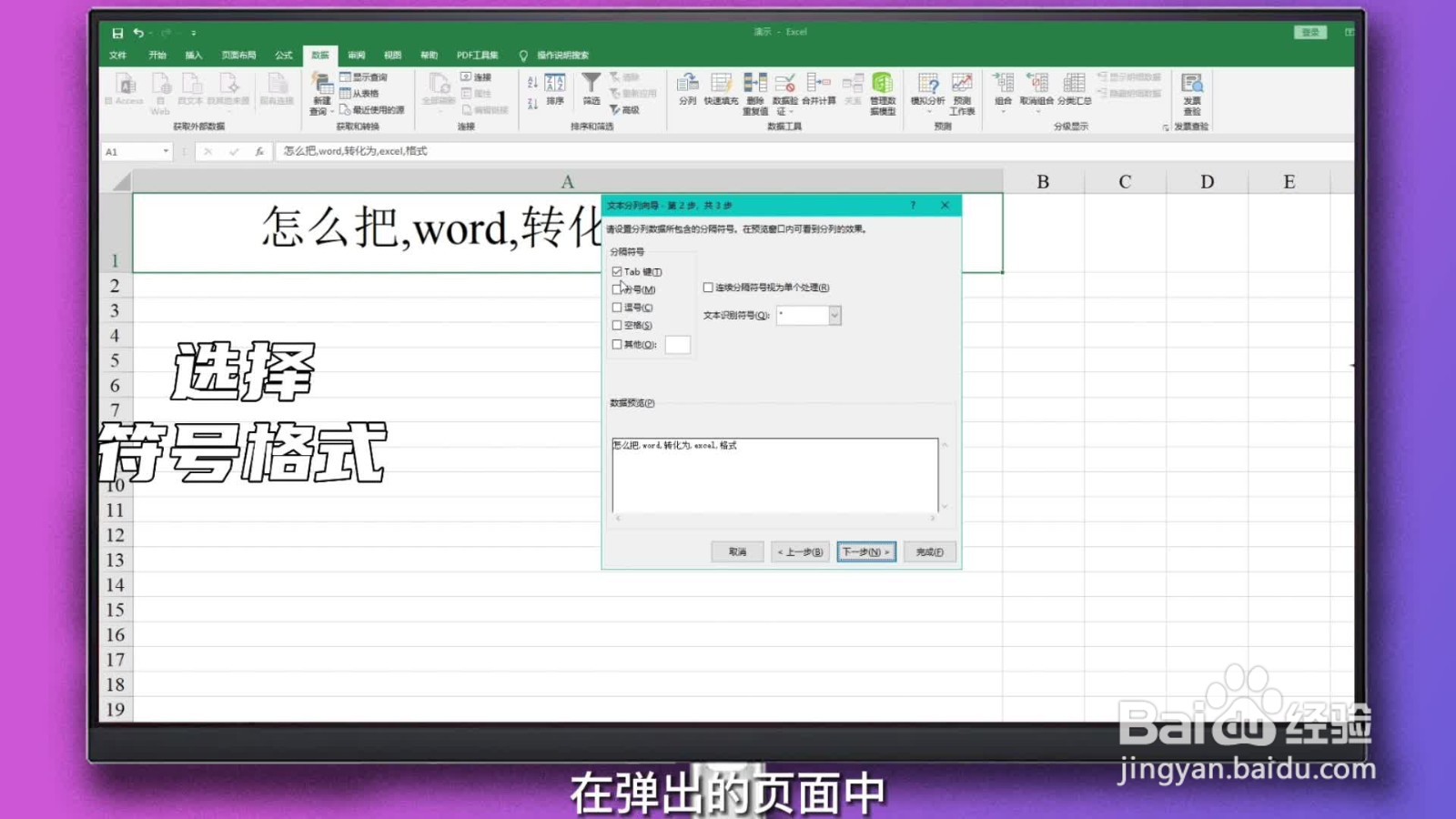
Task: Switch to the 页面布局 Page Layout tab
Action: pyautogui.click(x=238, y=56)
